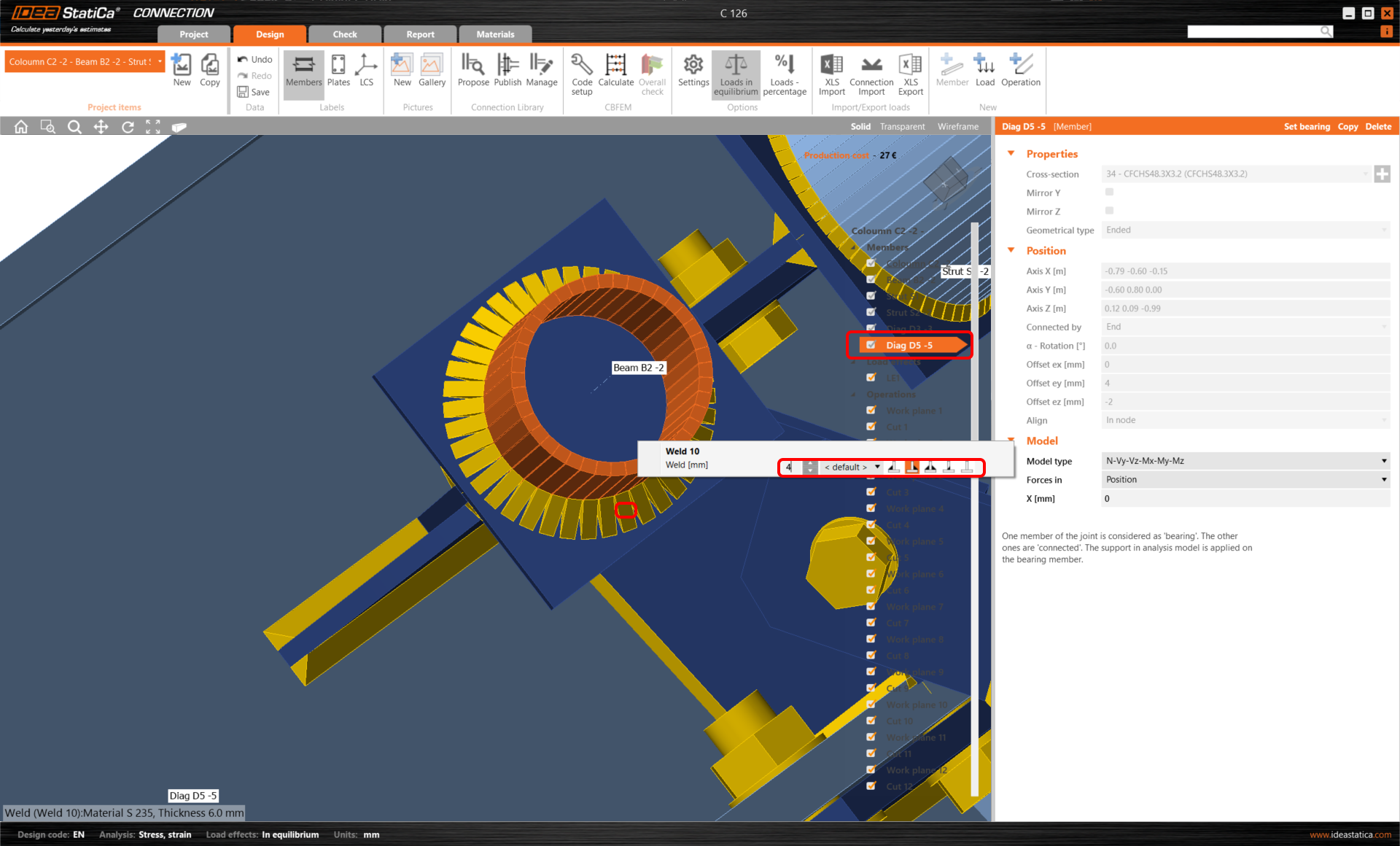The width and height of the screenshot is (1400, 846).
Task: Click the home view icon
Action: (x=21, y=127)
